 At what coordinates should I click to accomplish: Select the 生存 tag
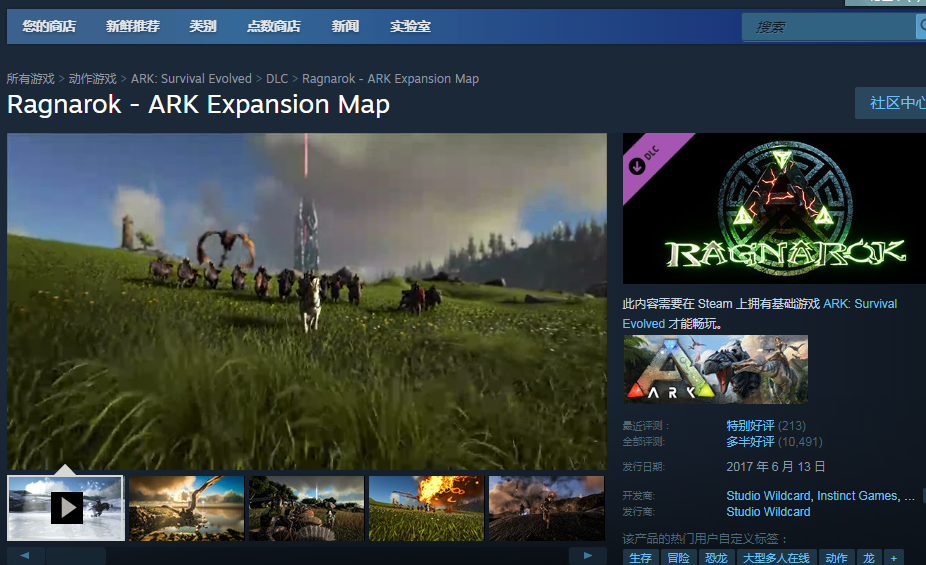640,557
